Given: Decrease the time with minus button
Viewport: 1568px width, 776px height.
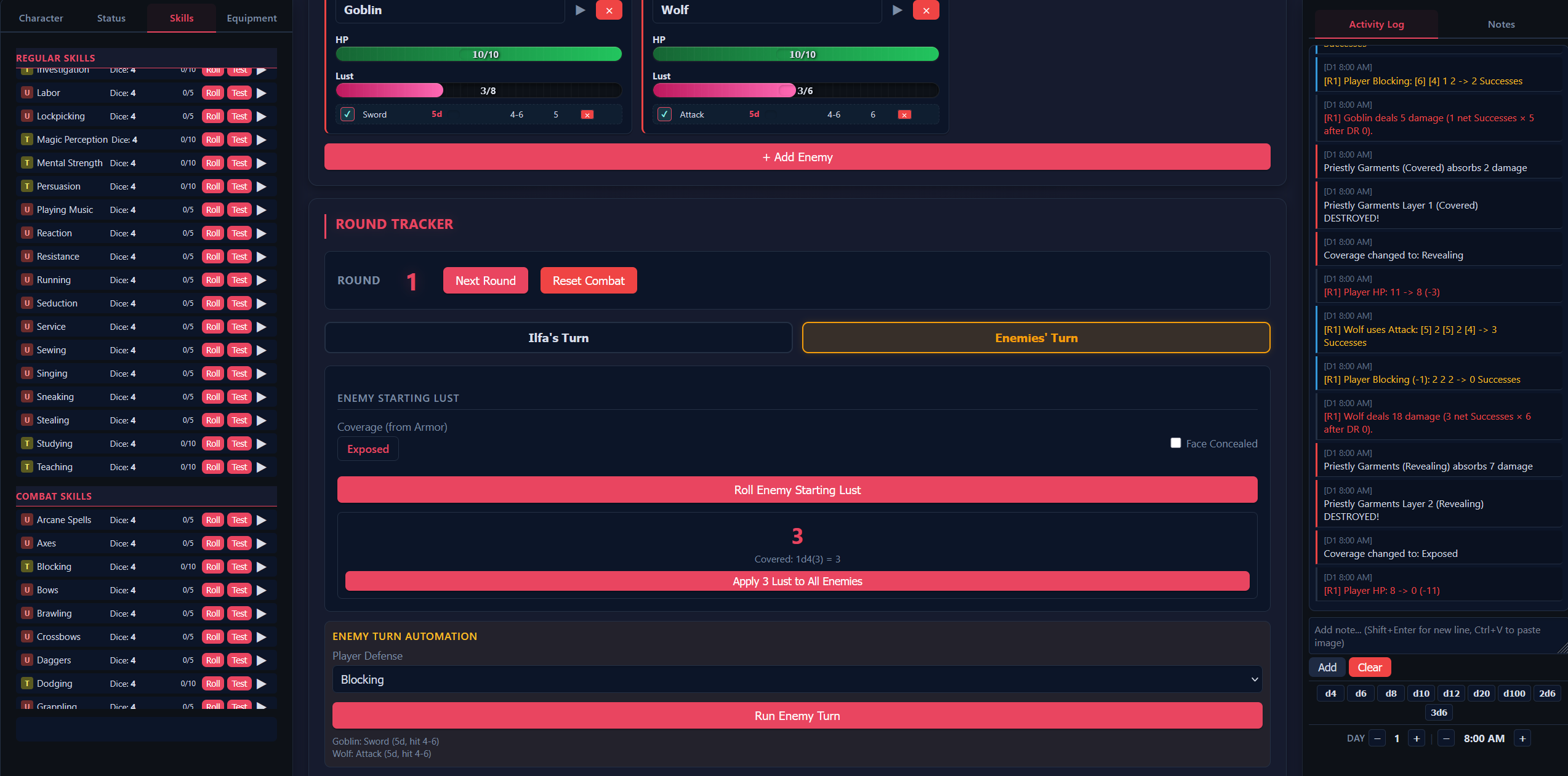Looking at the screenshot, I should pos(1447,738).
